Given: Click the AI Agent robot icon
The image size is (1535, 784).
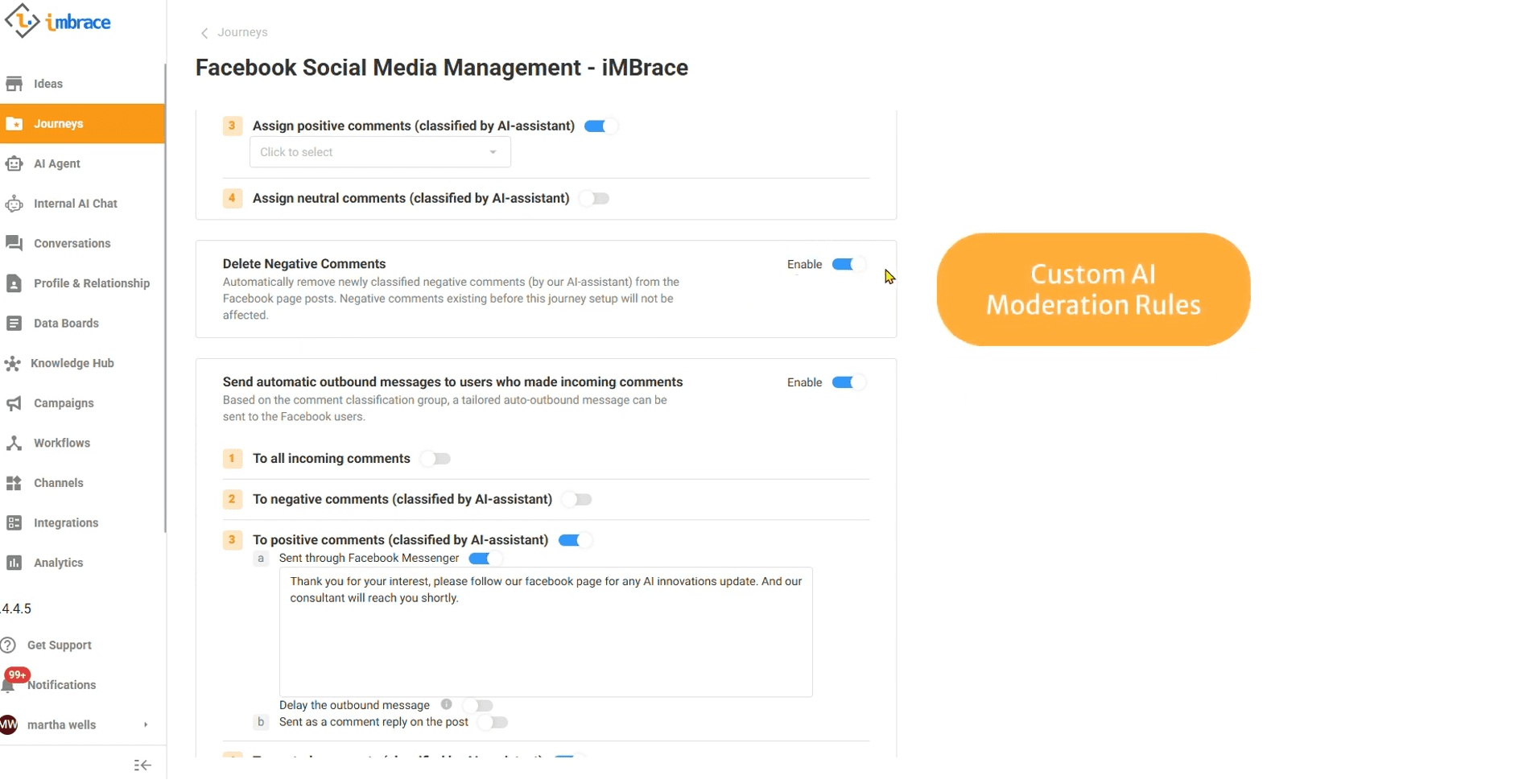Looking at the screenshot, I should [14, 163].
